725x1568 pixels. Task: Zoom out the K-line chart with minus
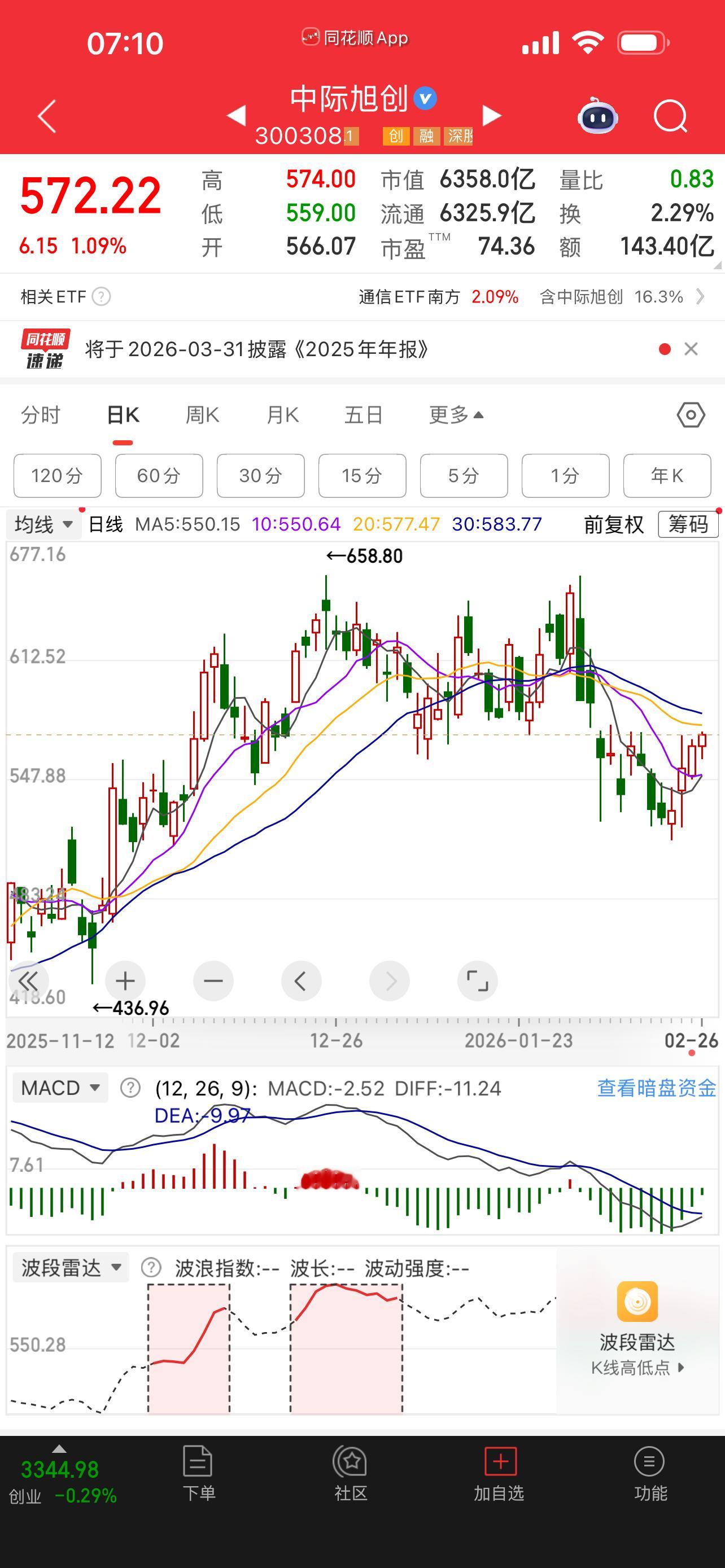point(213,980)
